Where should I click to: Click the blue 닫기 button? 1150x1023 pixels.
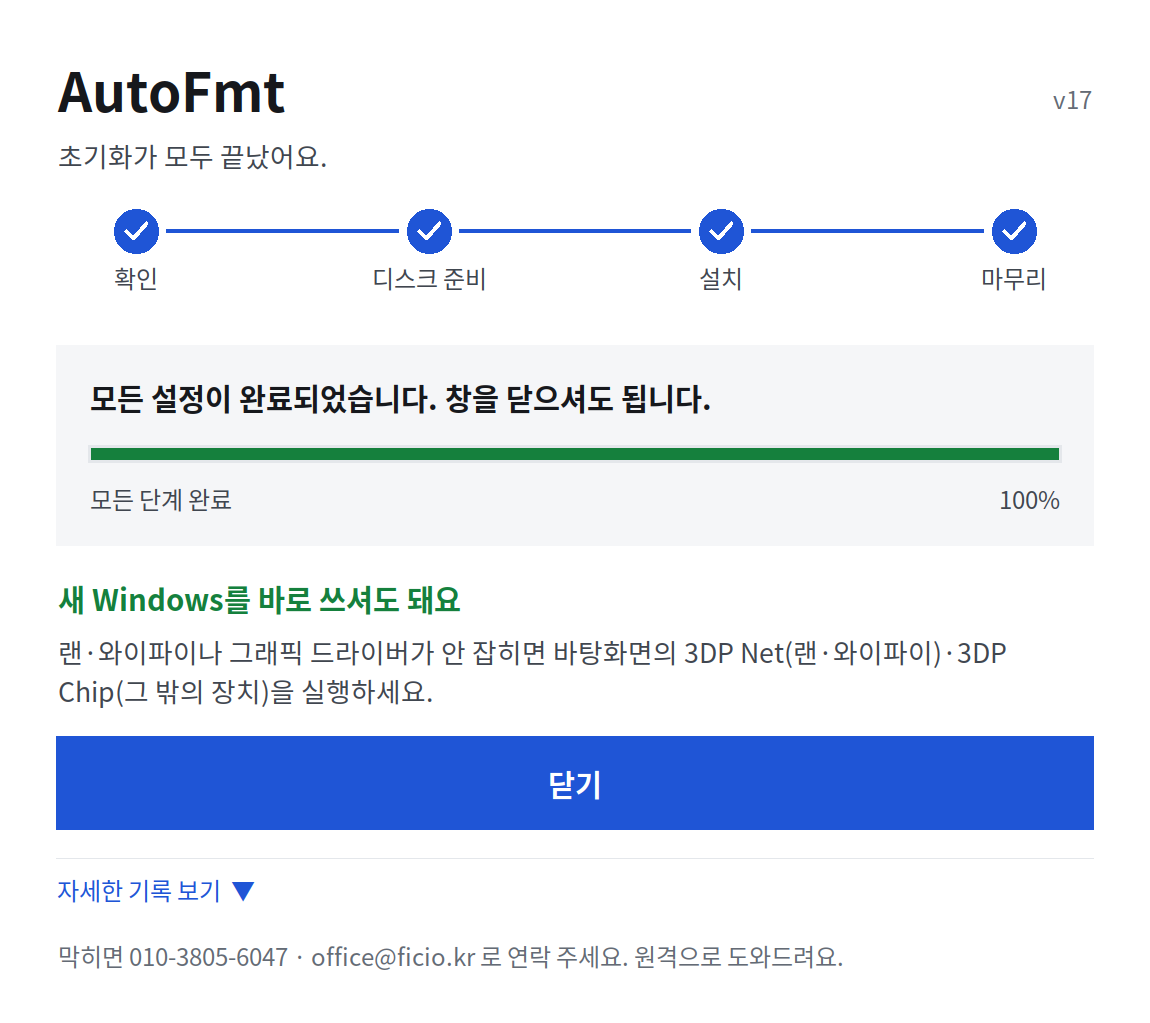click(x=574, y=782)
